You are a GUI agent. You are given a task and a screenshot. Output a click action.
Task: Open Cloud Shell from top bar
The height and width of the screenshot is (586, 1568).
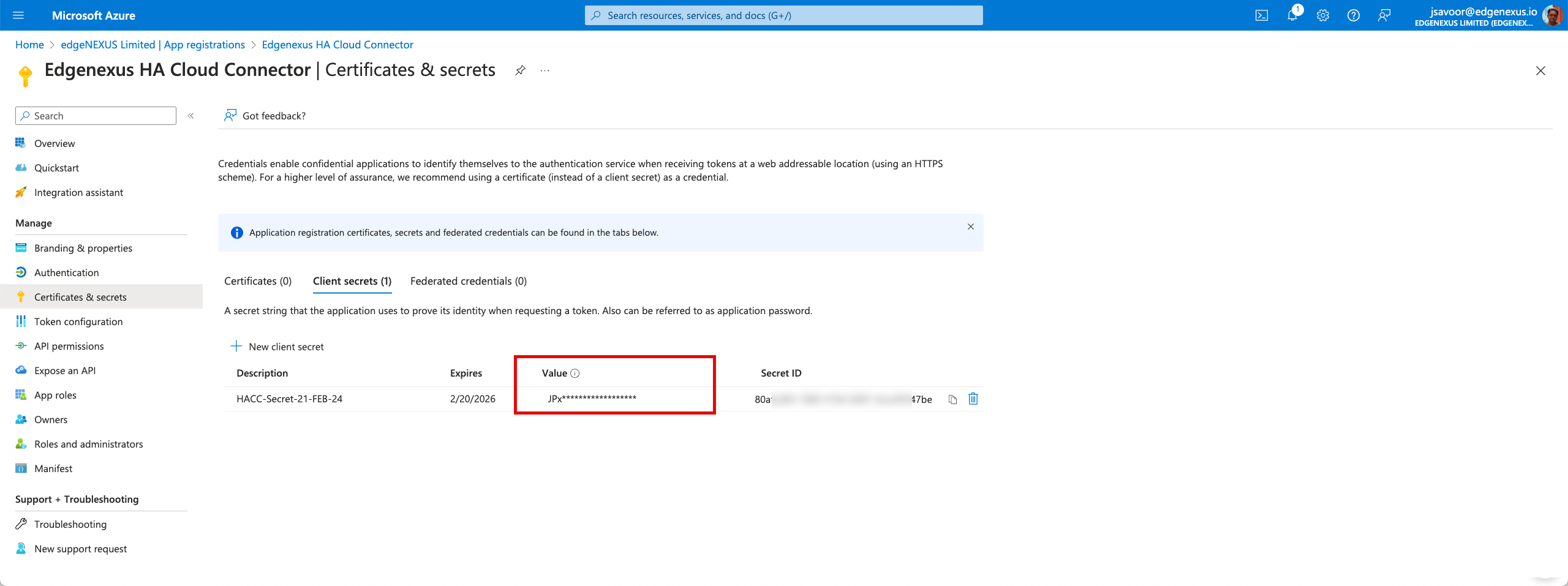1262,15
